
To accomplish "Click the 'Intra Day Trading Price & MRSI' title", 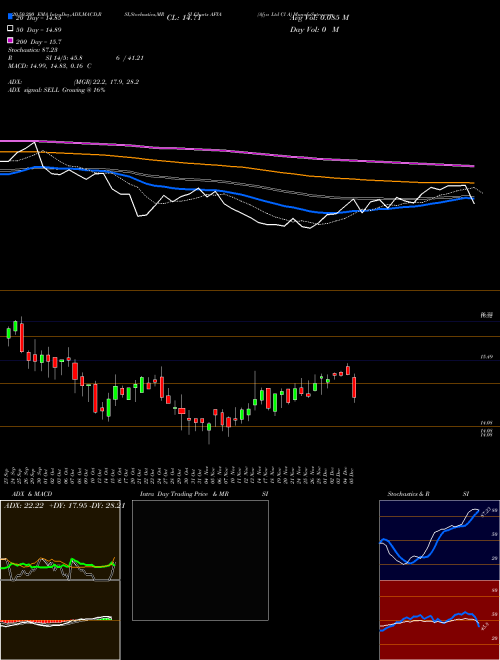I will [x=204, y=494].
